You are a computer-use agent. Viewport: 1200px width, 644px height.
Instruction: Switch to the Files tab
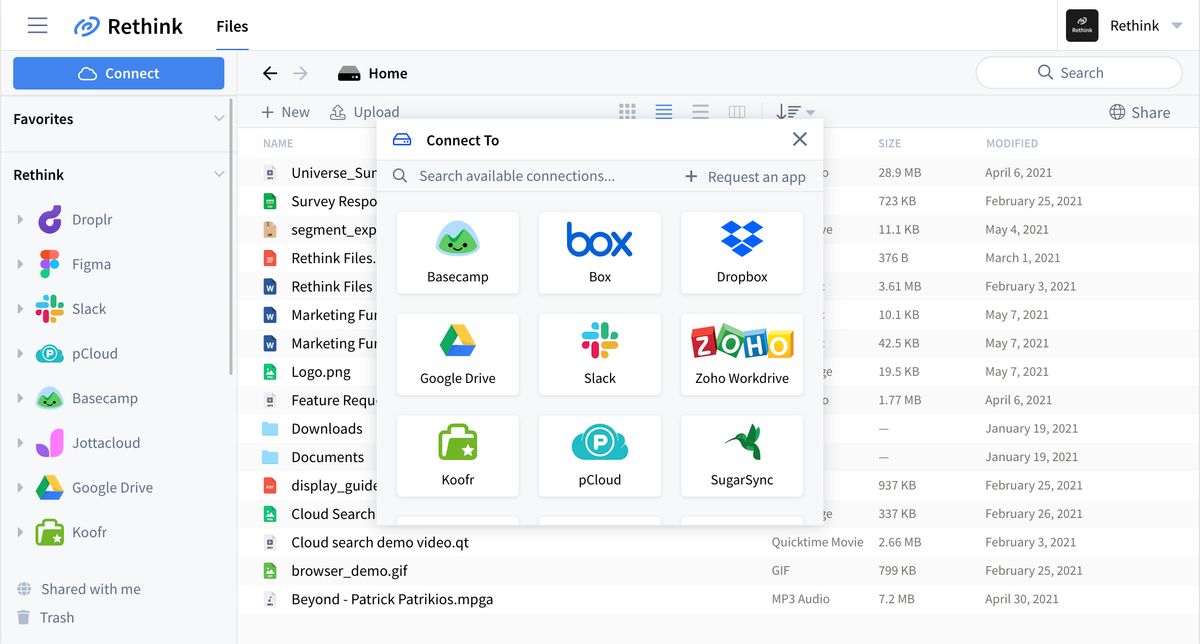231,25
